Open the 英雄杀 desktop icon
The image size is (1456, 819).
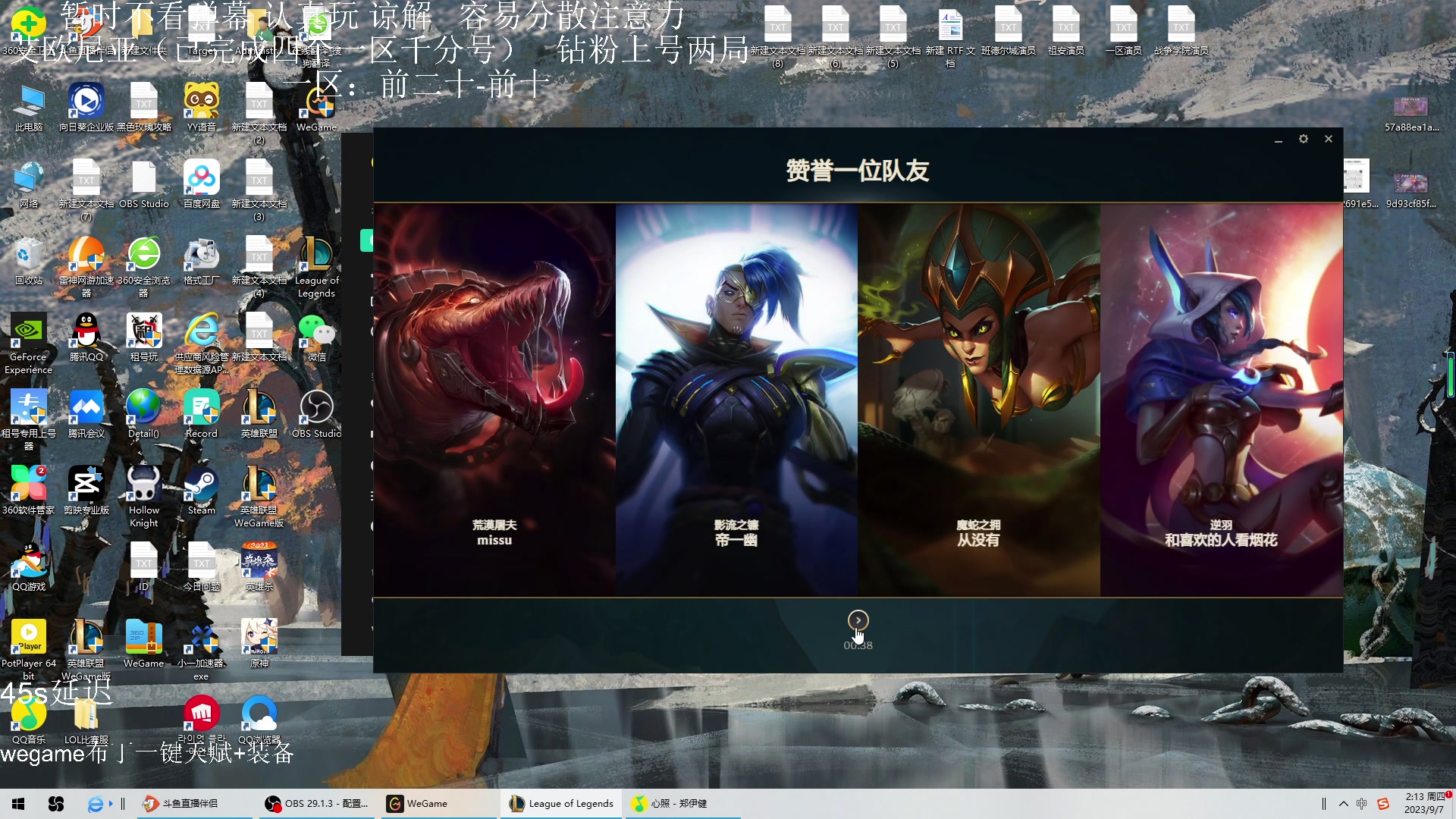[x=259, y=567]
